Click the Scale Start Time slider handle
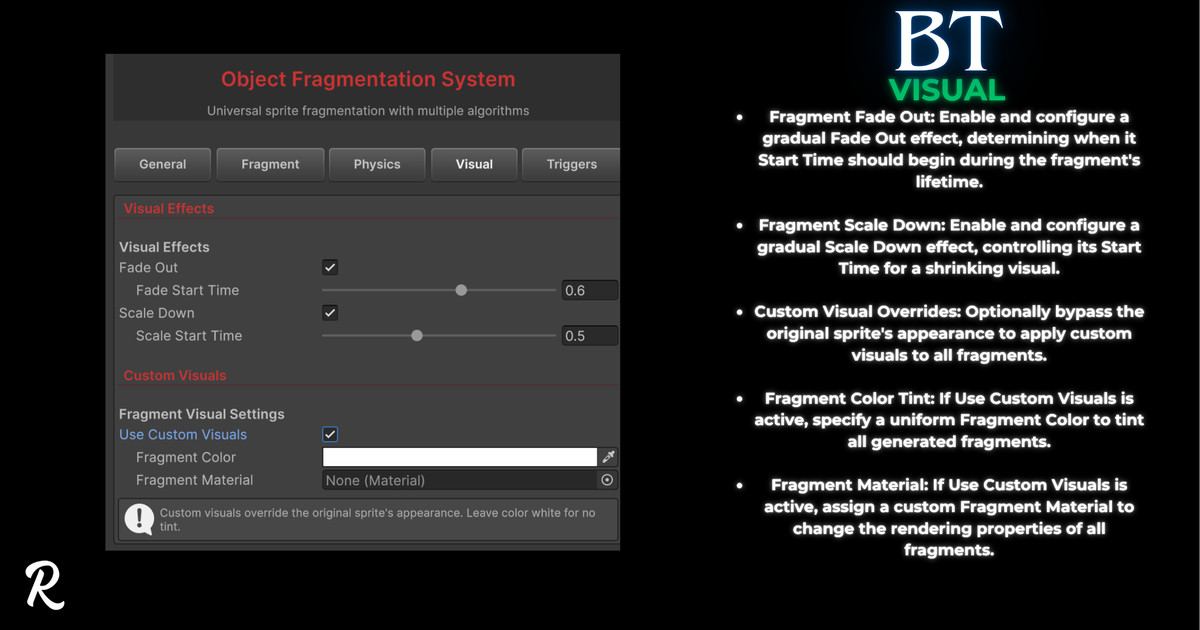 (417, 335)
